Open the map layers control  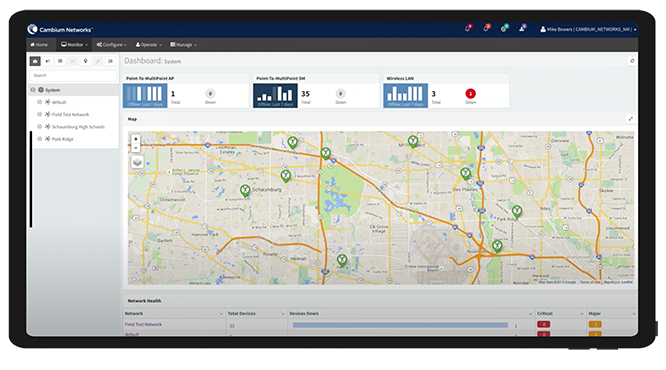[137, 162]
